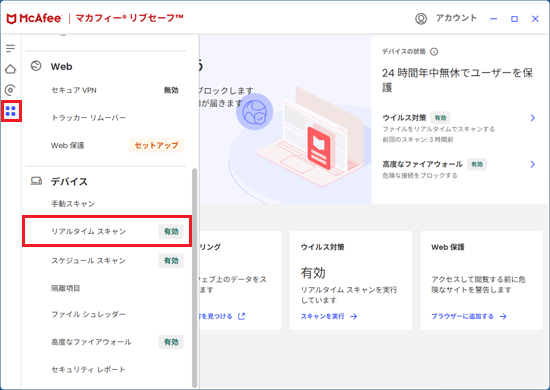
Task: Open ファイル シュレッダー
Action: (x=88, y=314)
